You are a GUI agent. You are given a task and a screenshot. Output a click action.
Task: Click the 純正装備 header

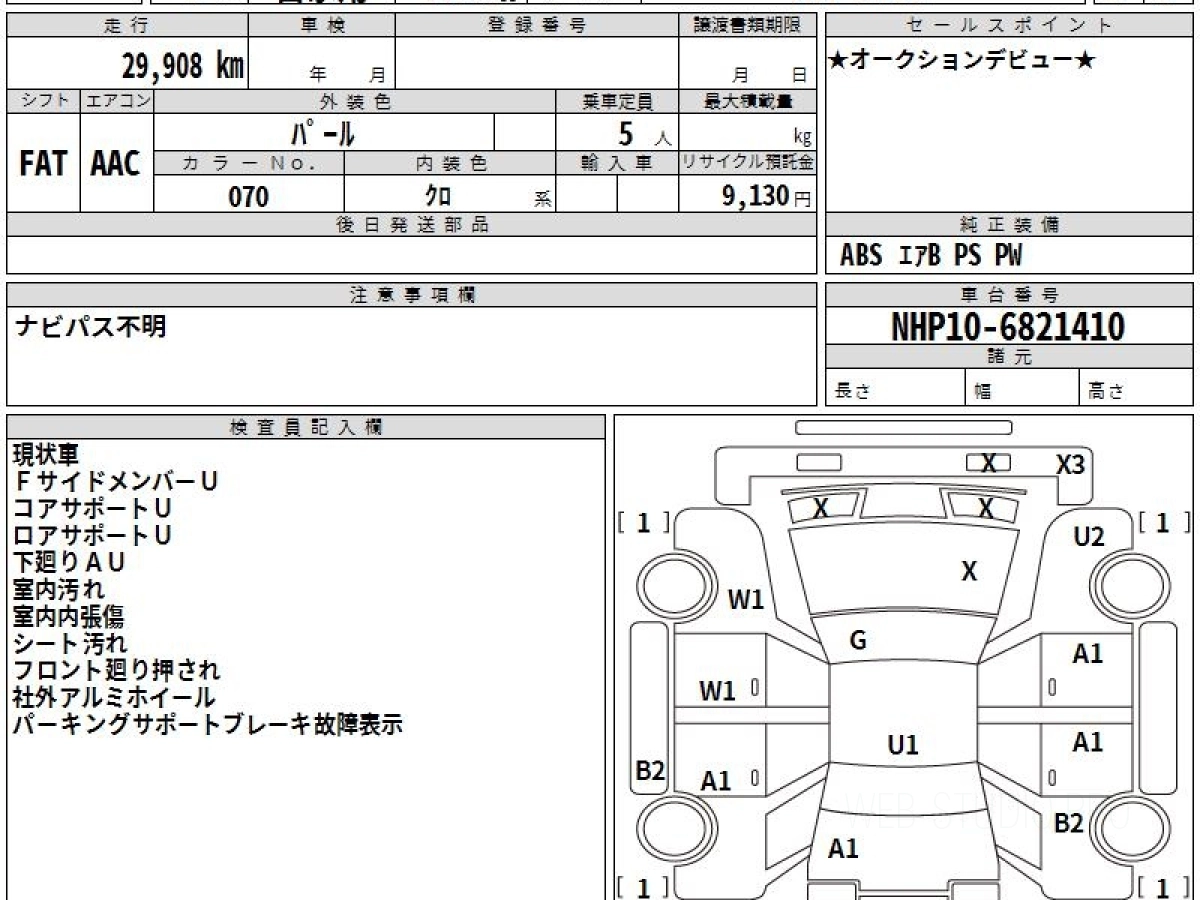(x=1010, y=225)
